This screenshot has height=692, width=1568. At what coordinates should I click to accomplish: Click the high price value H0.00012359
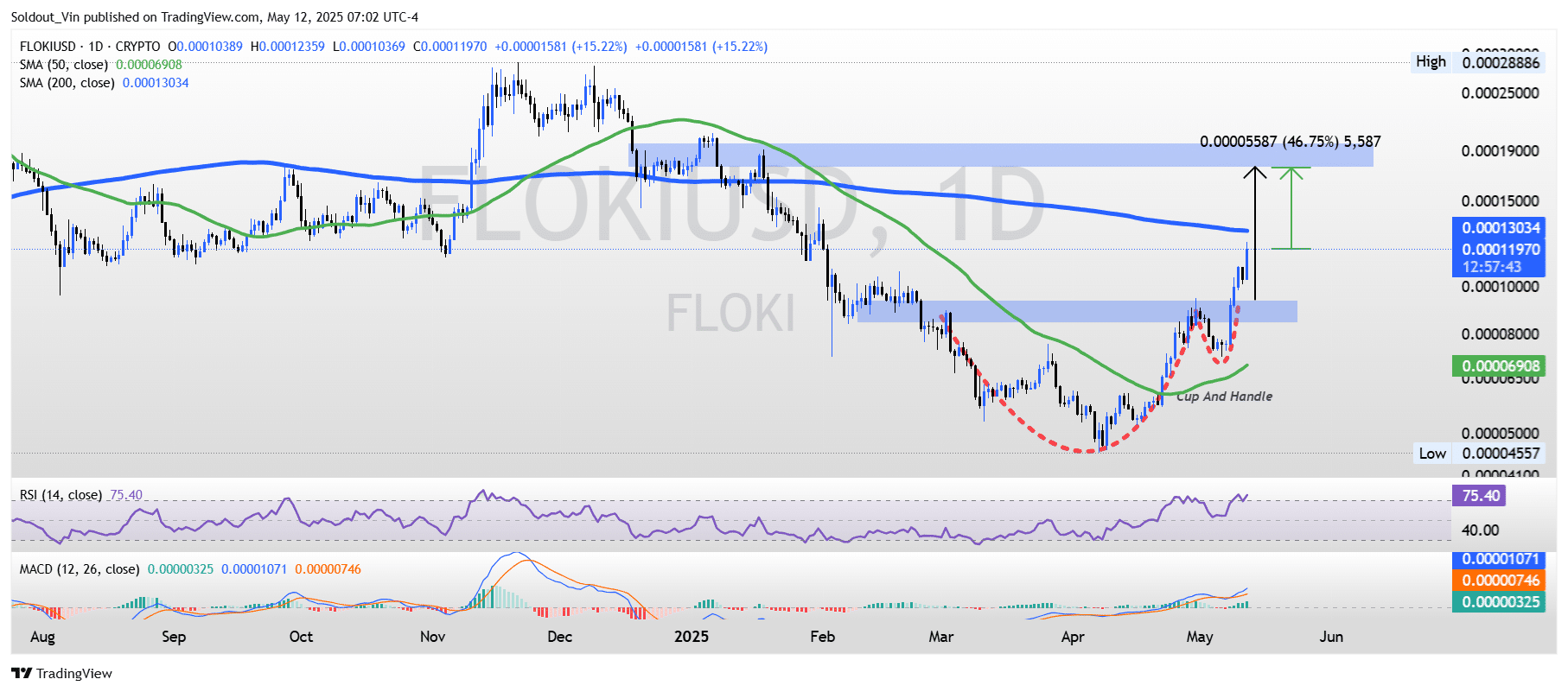tap(287, 47)
